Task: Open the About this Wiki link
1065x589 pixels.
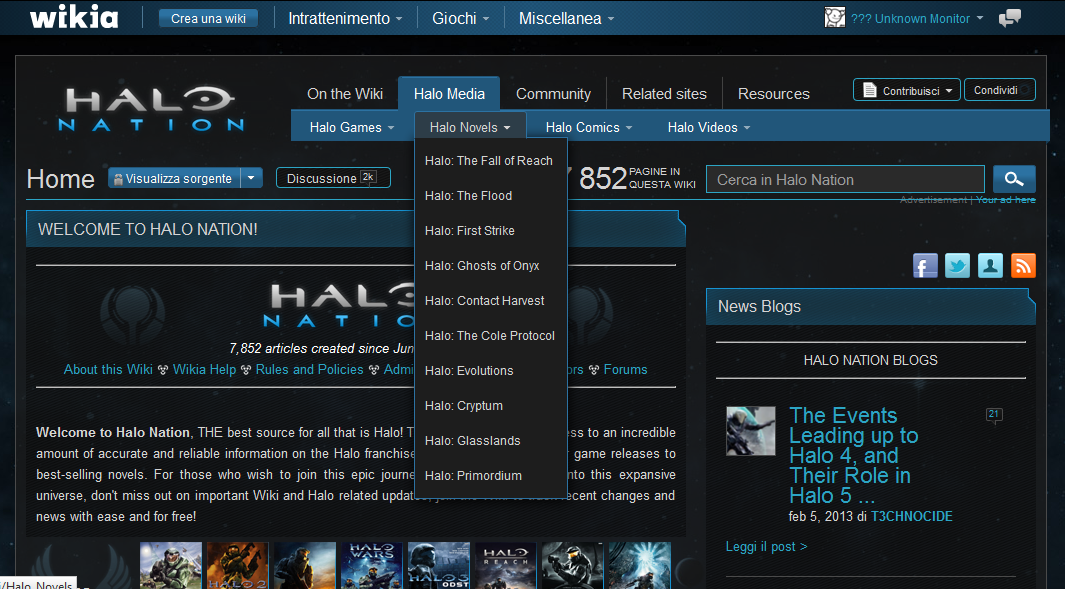Action: click(108, 370)
